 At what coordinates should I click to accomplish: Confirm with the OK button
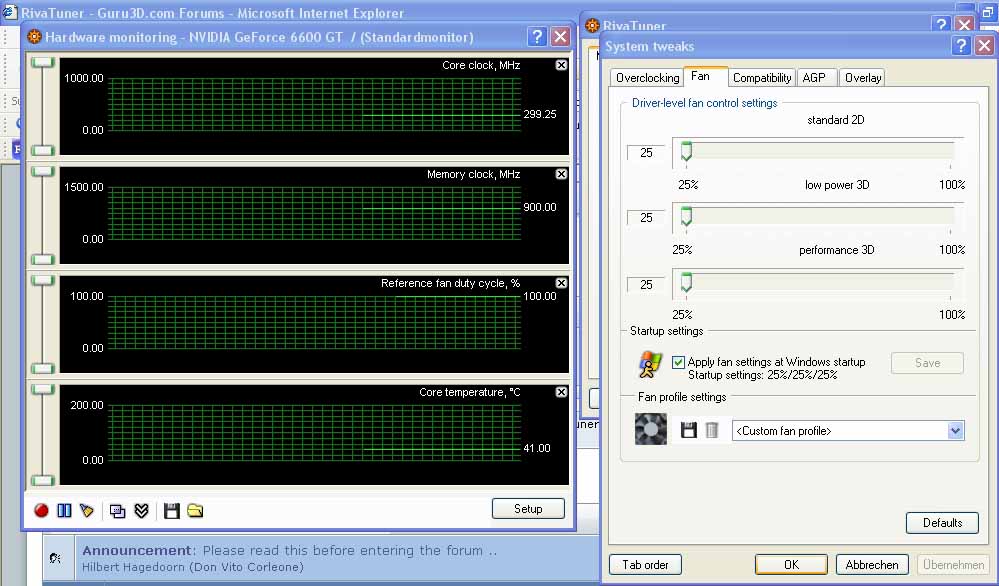click(791, 564)
